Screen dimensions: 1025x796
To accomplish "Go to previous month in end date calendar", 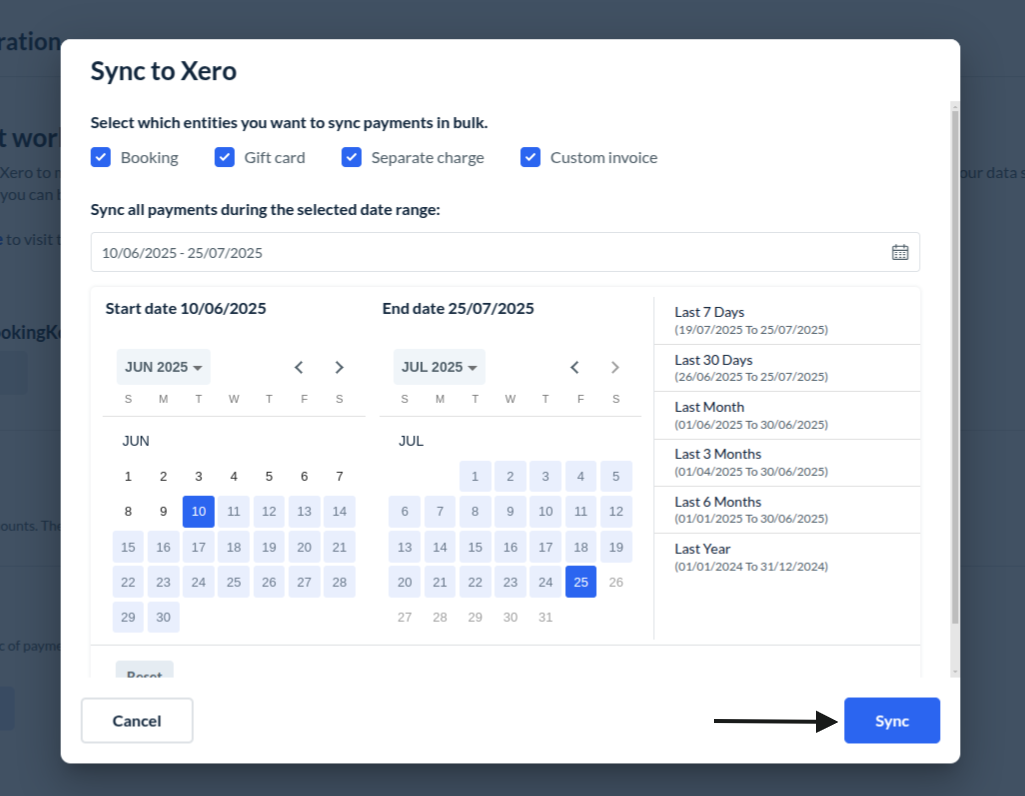I will [x=575, y=367].
